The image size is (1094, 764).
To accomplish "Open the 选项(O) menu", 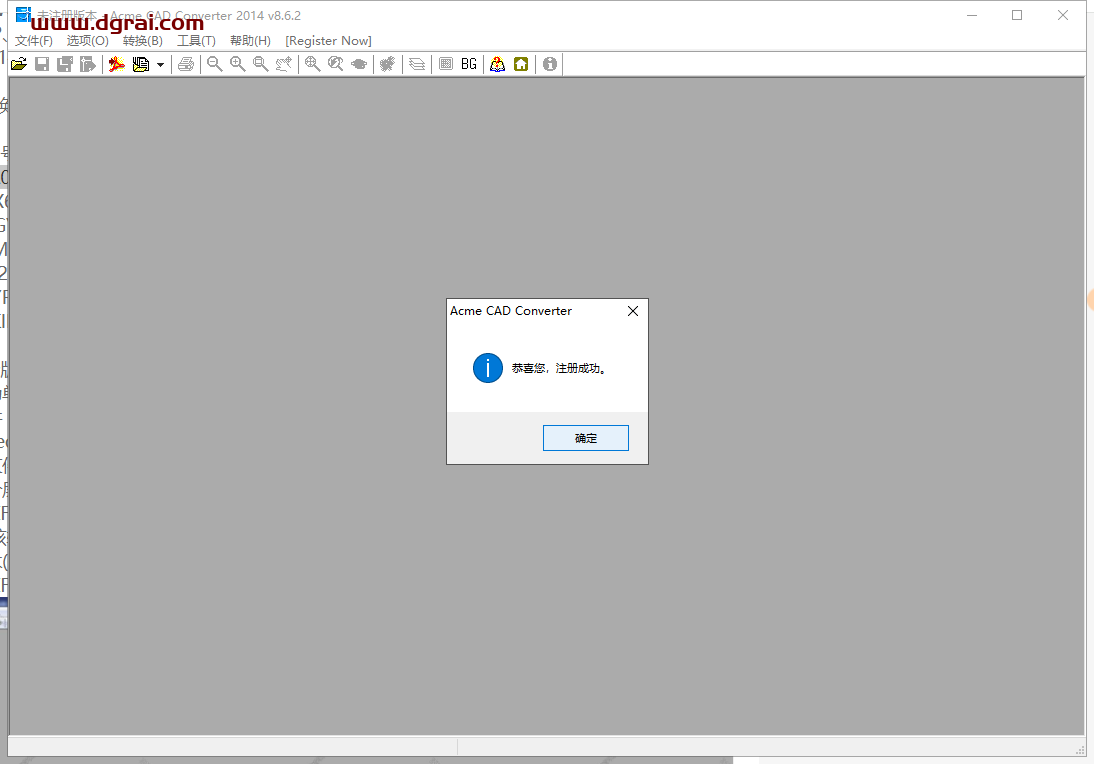I will tap(88, 41).
